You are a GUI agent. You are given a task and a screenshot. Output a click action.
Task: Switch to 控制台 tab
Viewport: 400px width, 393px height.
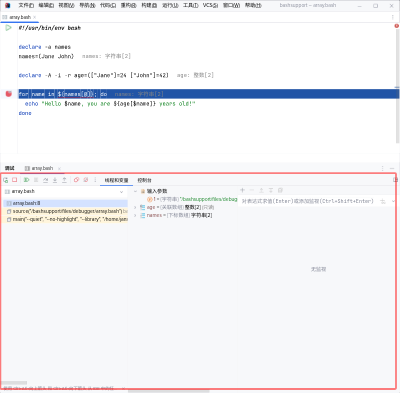(144, 180)
